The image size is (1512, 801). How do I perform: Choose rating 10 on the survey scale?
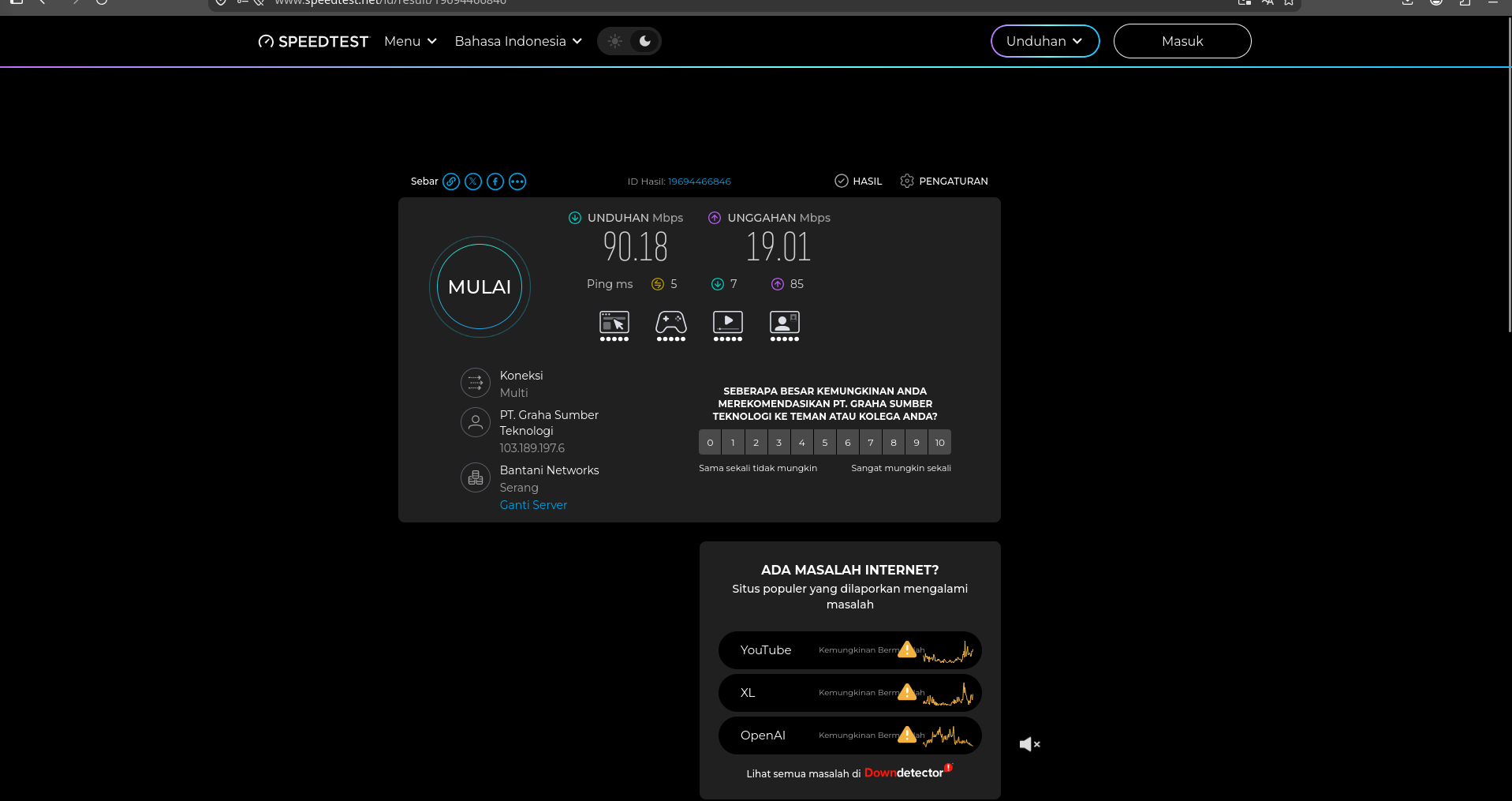pyautogui.click(x=940, y=442)
